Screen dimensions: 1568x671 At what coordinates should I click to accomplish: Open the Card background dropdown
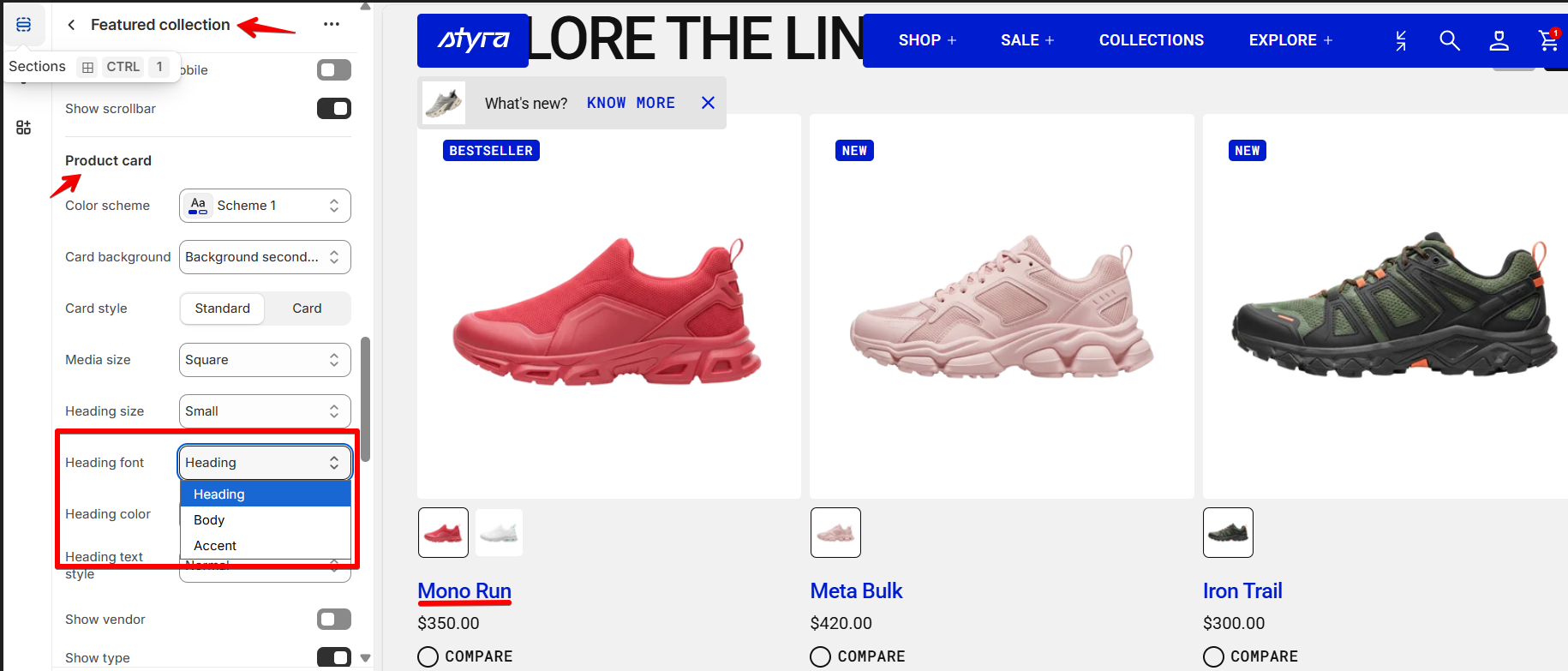click(265, 257)
